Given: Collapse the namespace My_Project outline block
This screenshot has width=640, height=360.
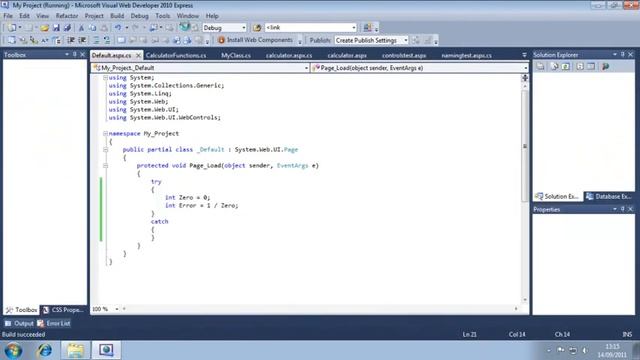Looking at the screenshot, I should click(105, 133).
